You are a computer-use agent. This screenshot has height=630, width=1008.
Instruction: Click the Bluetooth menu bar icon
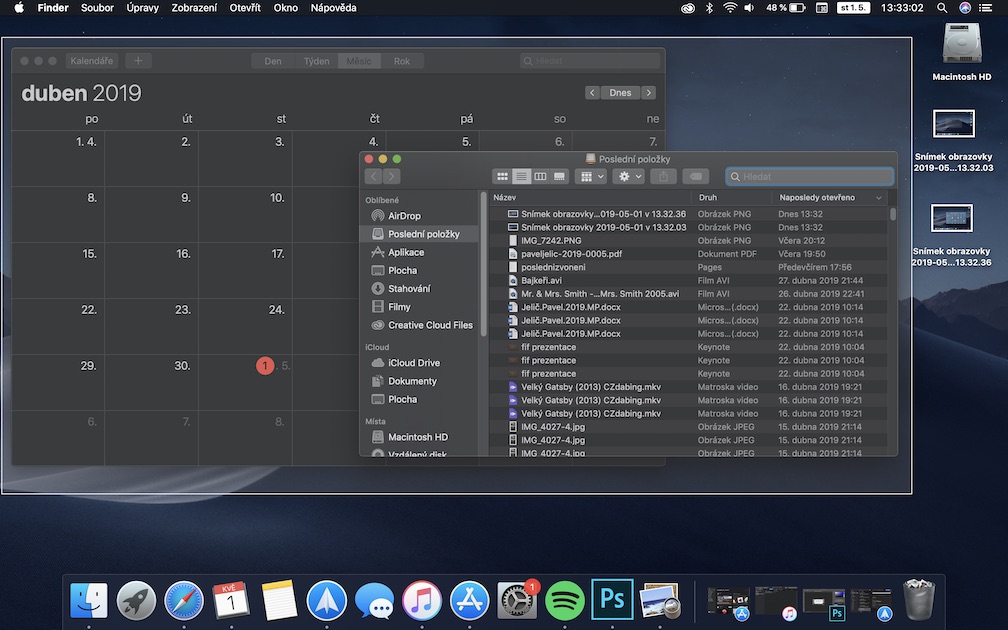pyautogui.click(x=709, y=8)
